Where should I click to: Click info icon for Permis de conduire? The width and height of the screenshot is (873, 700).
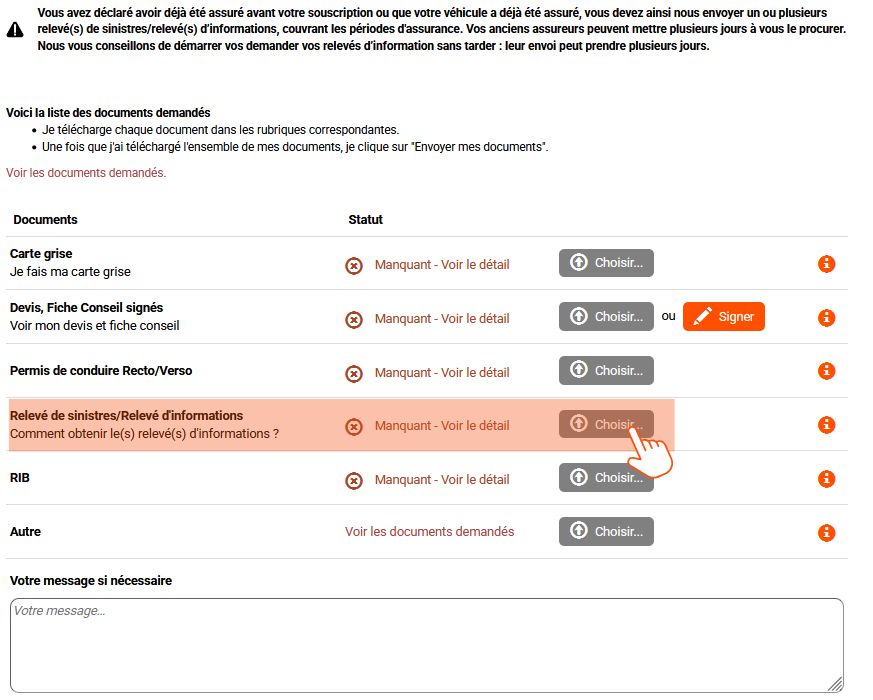(826, 371)
